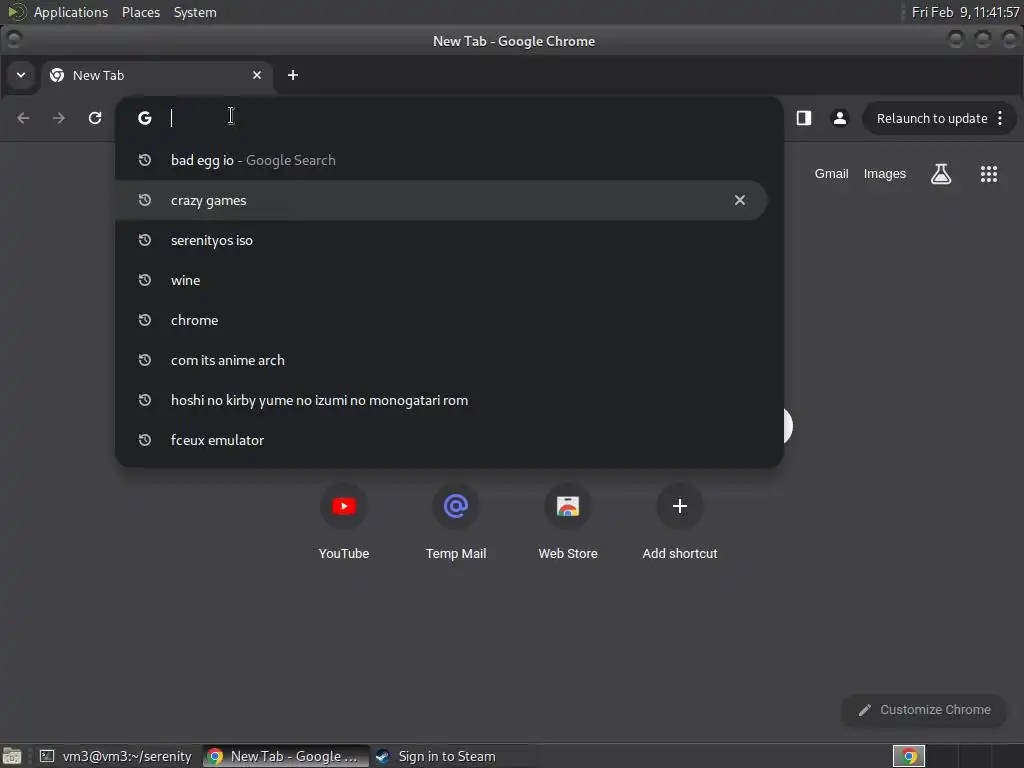This screenshot has height=768, width=1024.
Task: Open the Chrome profile avatar icon
Action: pyautogui.click(x=840, y=118)
